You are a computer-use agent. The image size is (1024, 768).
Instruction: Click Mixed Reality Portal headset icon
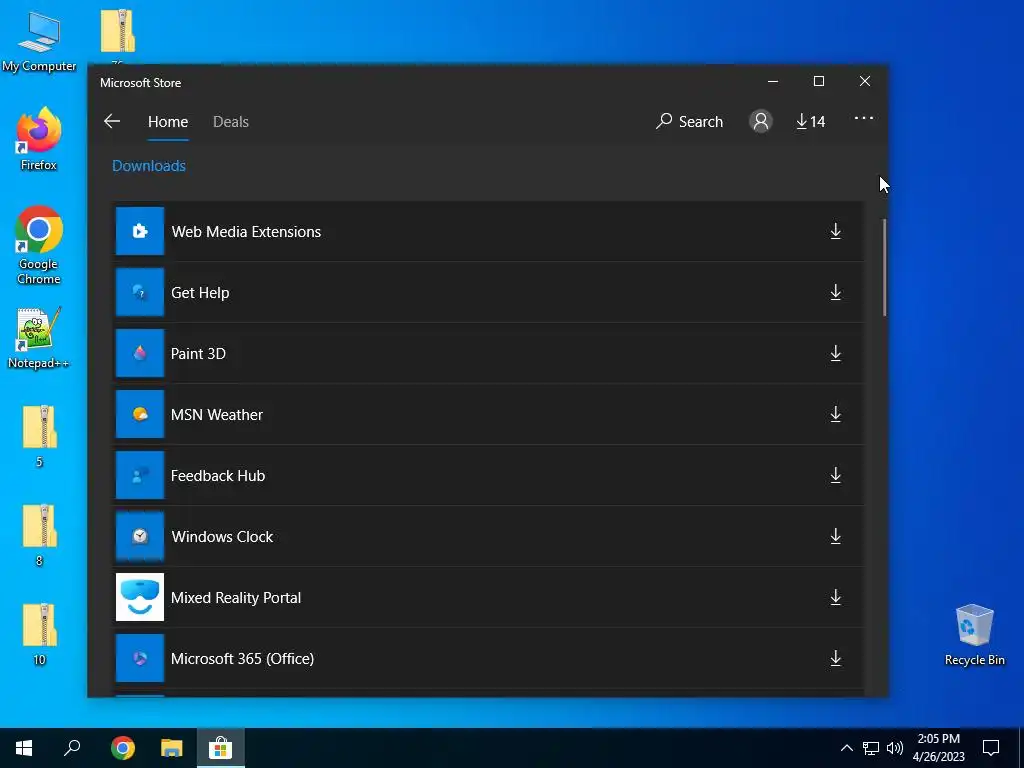tap(140, 597)
